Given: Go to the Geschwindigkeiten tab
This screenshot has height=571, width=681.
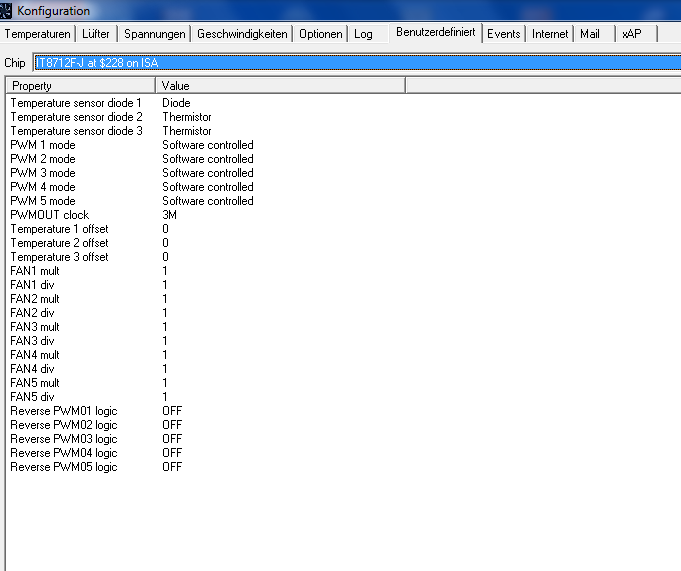Looking at the screenshot, I should tap(242, 34).
